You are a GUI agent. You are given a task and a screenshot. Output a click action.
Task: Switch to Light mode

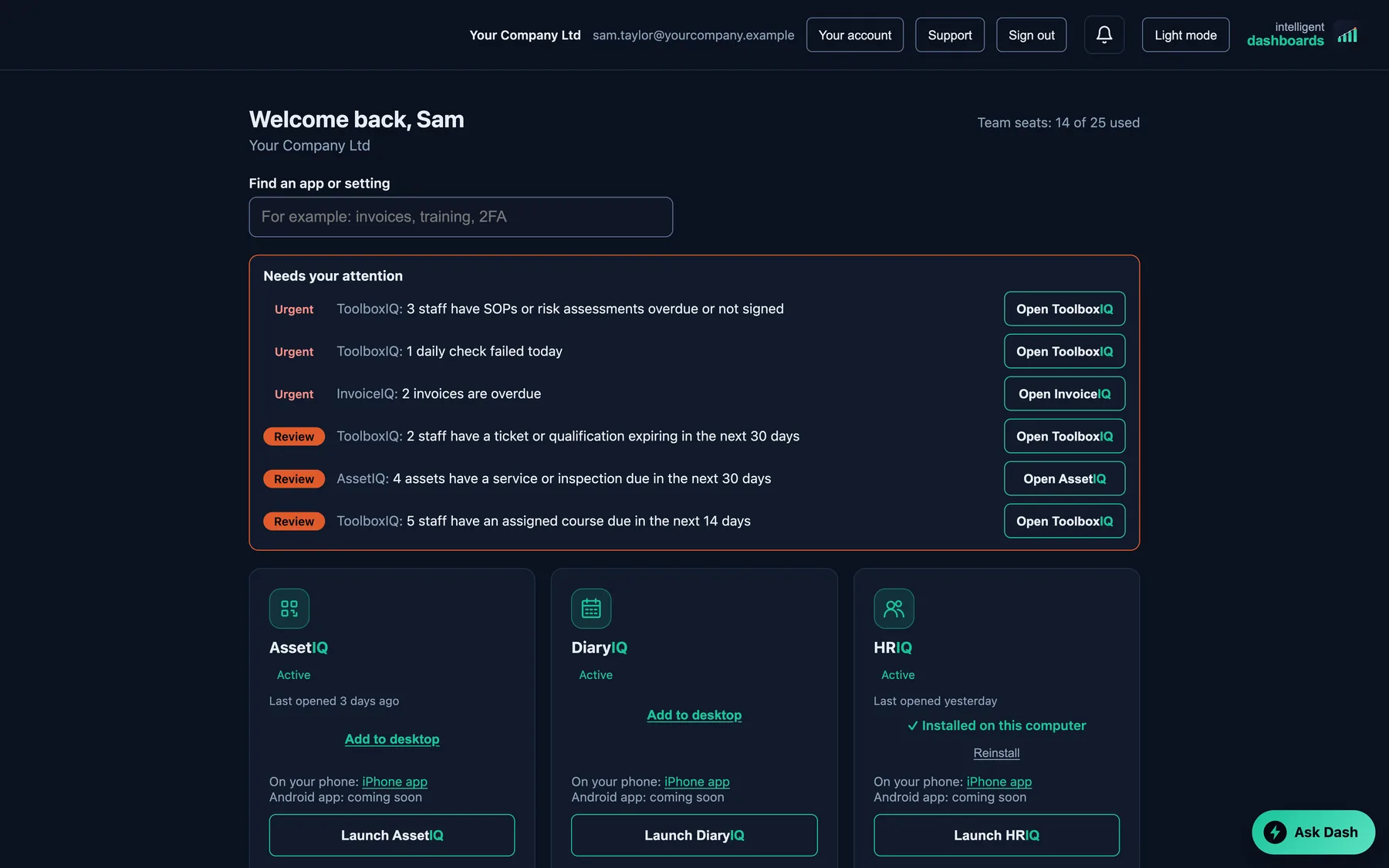(1185, 35)
